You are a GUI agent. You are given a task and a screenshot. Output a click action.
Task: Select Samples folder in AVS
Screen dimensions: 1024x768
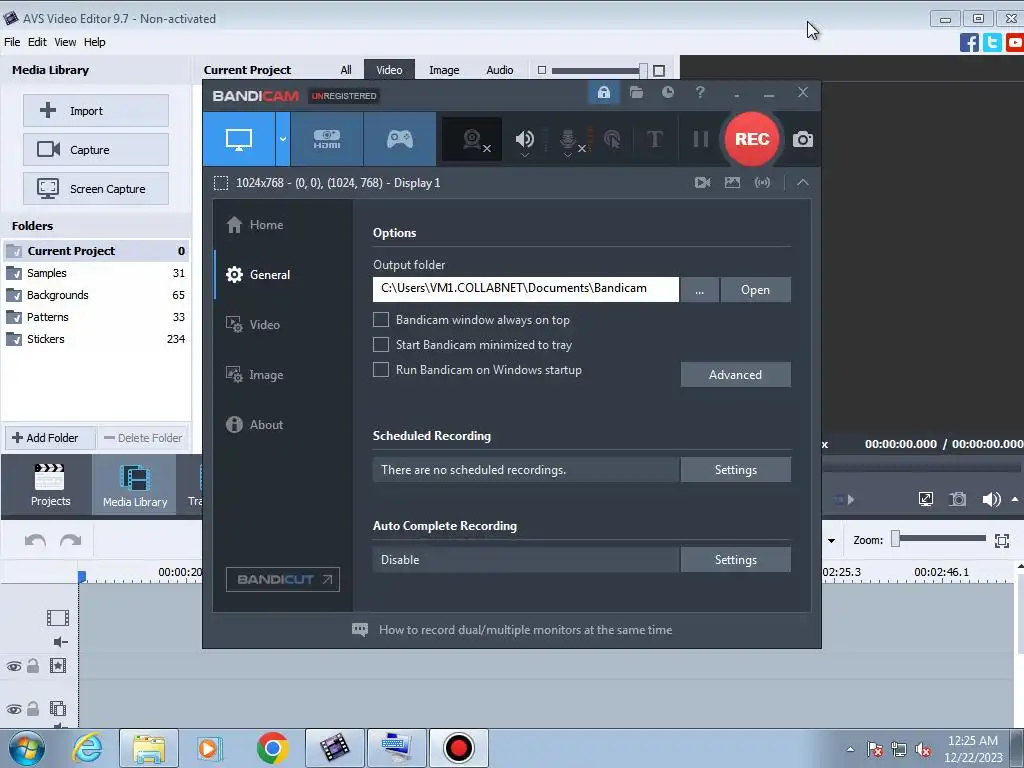[x=96, y=273]
